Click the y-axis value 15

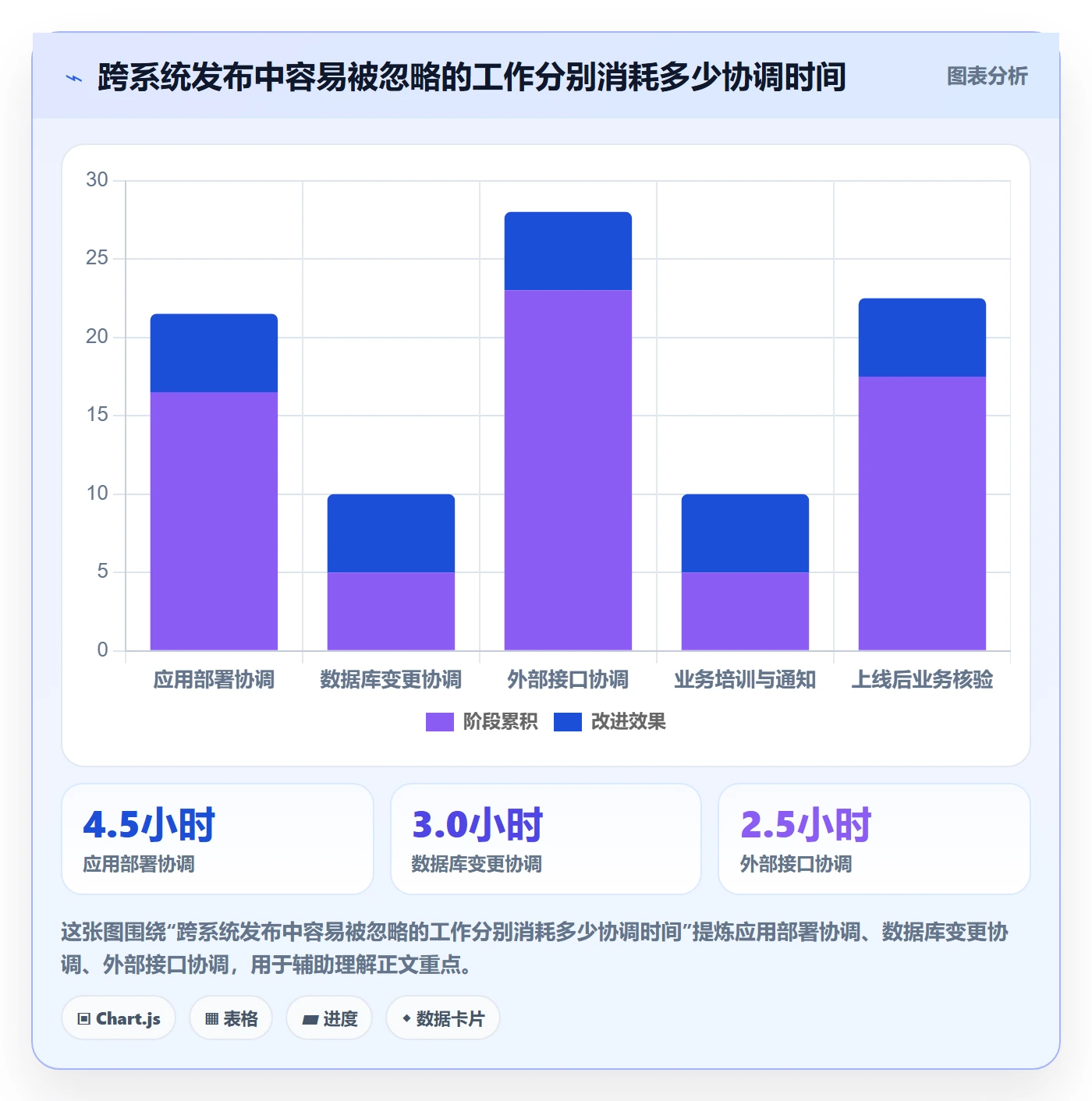pyautogui.click(x=97, y=415)
